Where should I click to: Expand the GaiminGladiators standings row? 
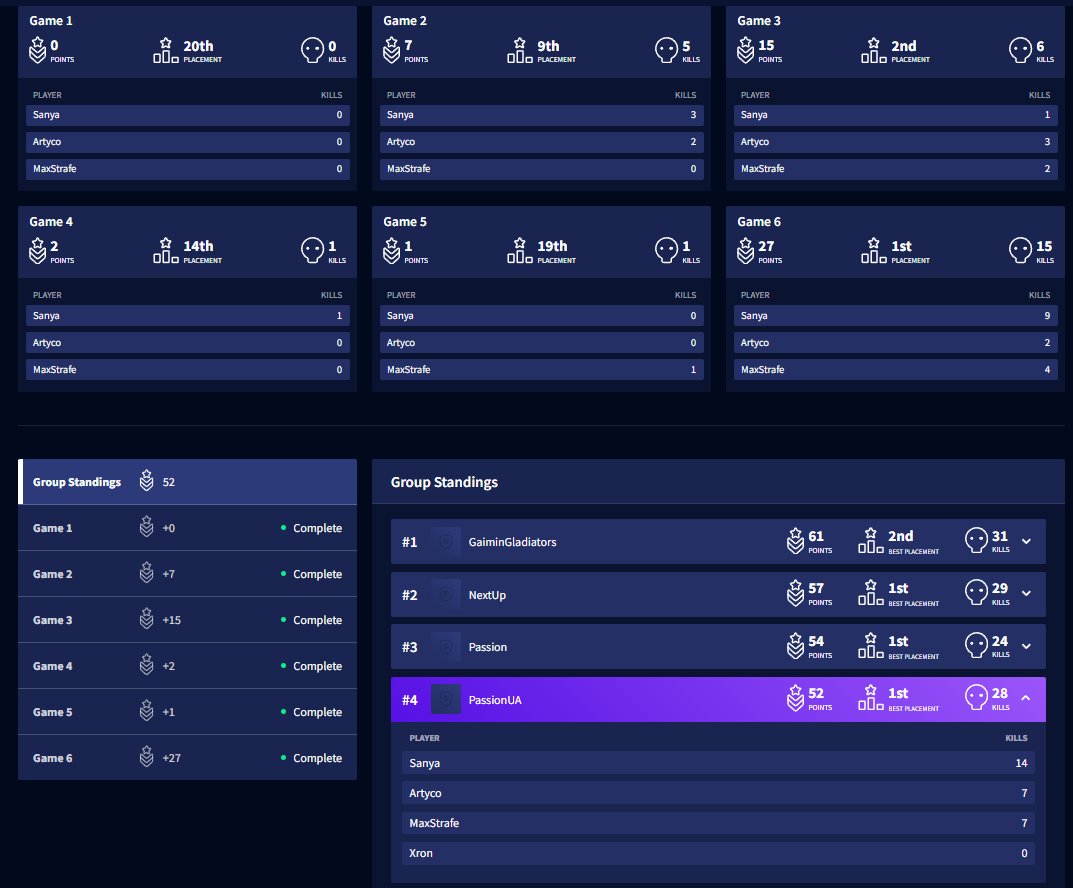point(1026,541)
